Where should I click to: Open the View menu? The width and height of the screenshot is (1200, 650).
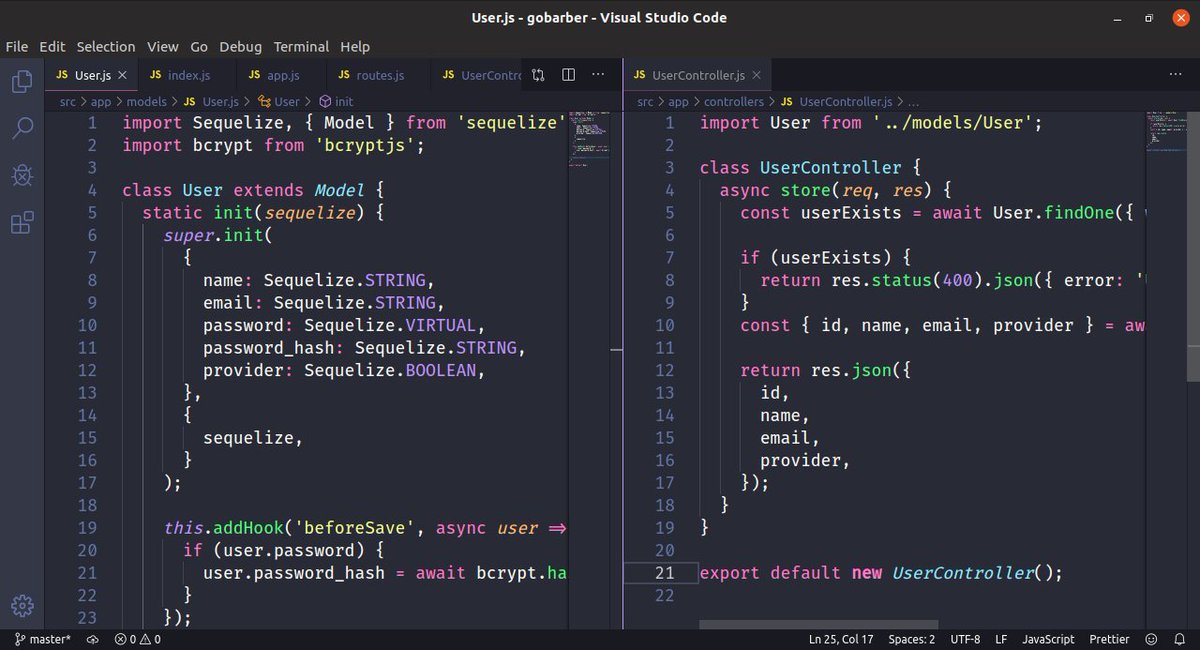(163, 46)
